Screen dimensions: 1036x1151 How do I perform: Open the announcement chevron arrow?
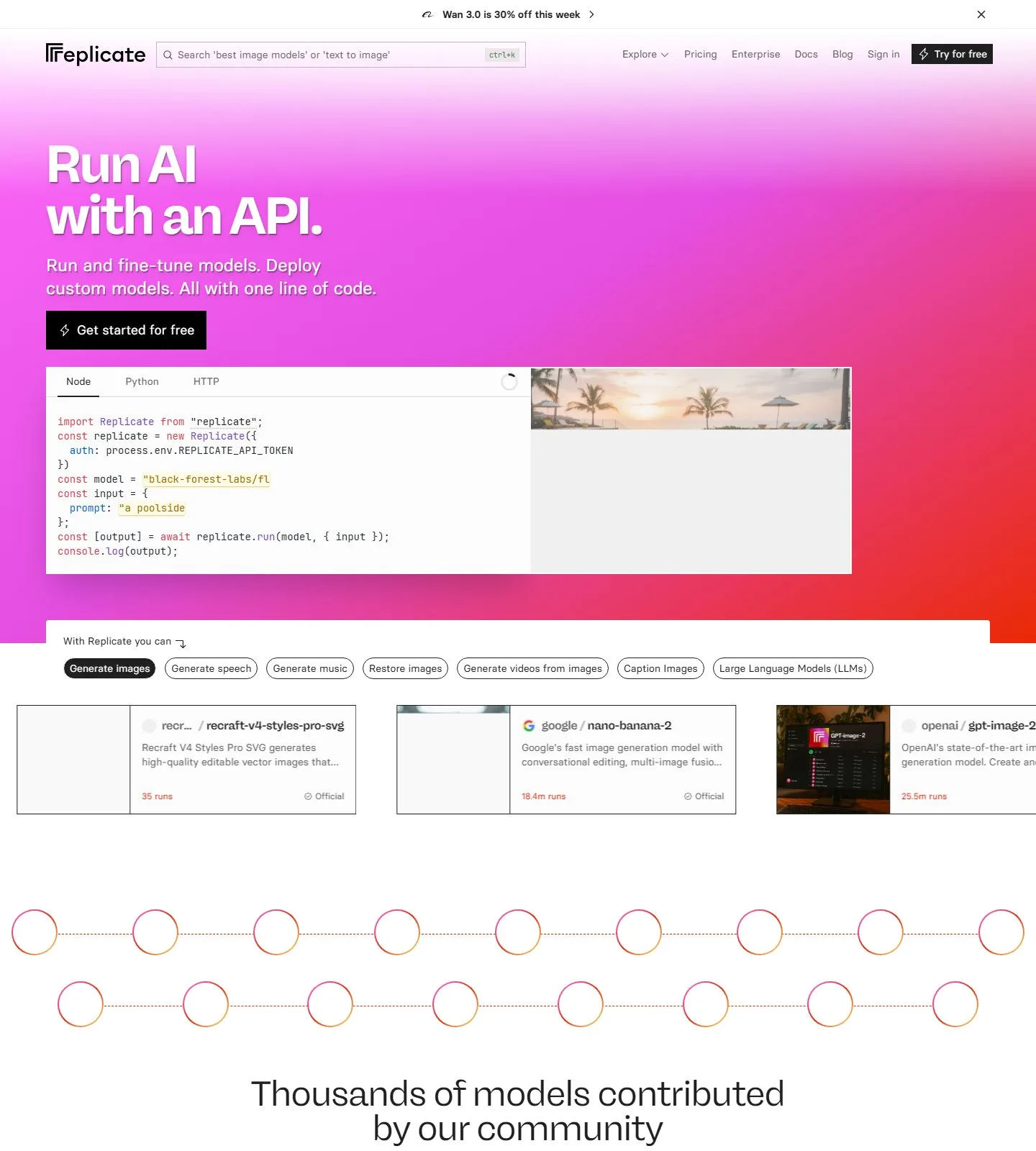coord(591,14)
